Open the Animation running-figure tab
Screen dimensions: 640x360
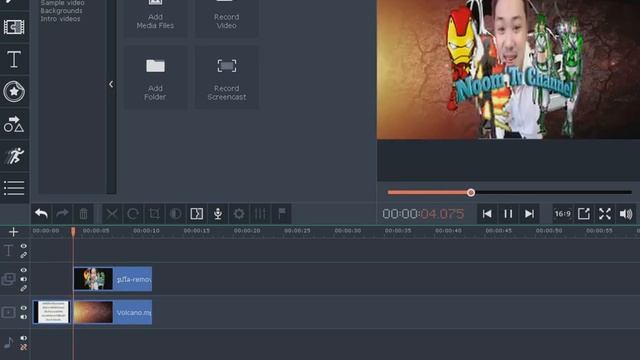pos(14,156)
